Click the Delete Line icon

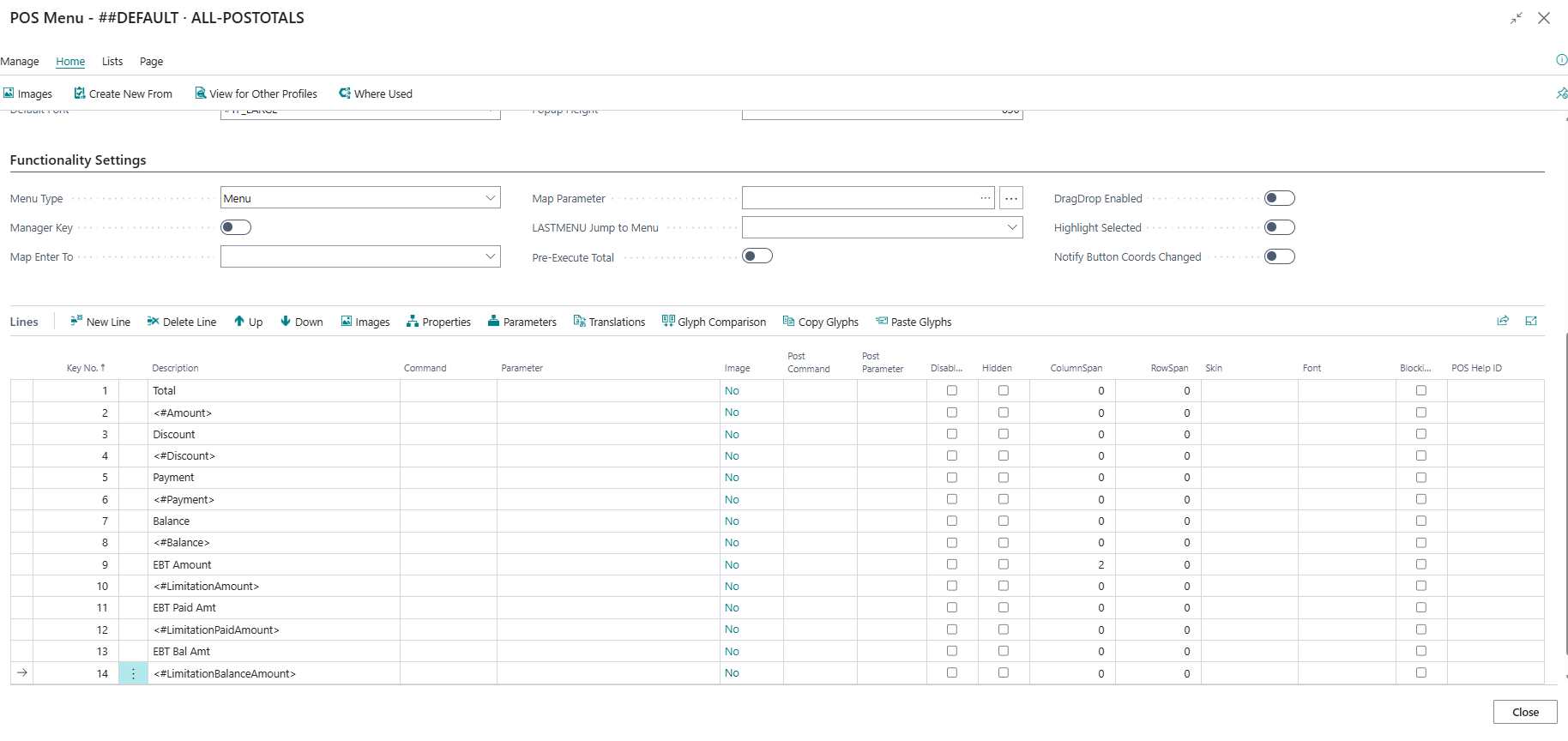[x=153, y=322]
